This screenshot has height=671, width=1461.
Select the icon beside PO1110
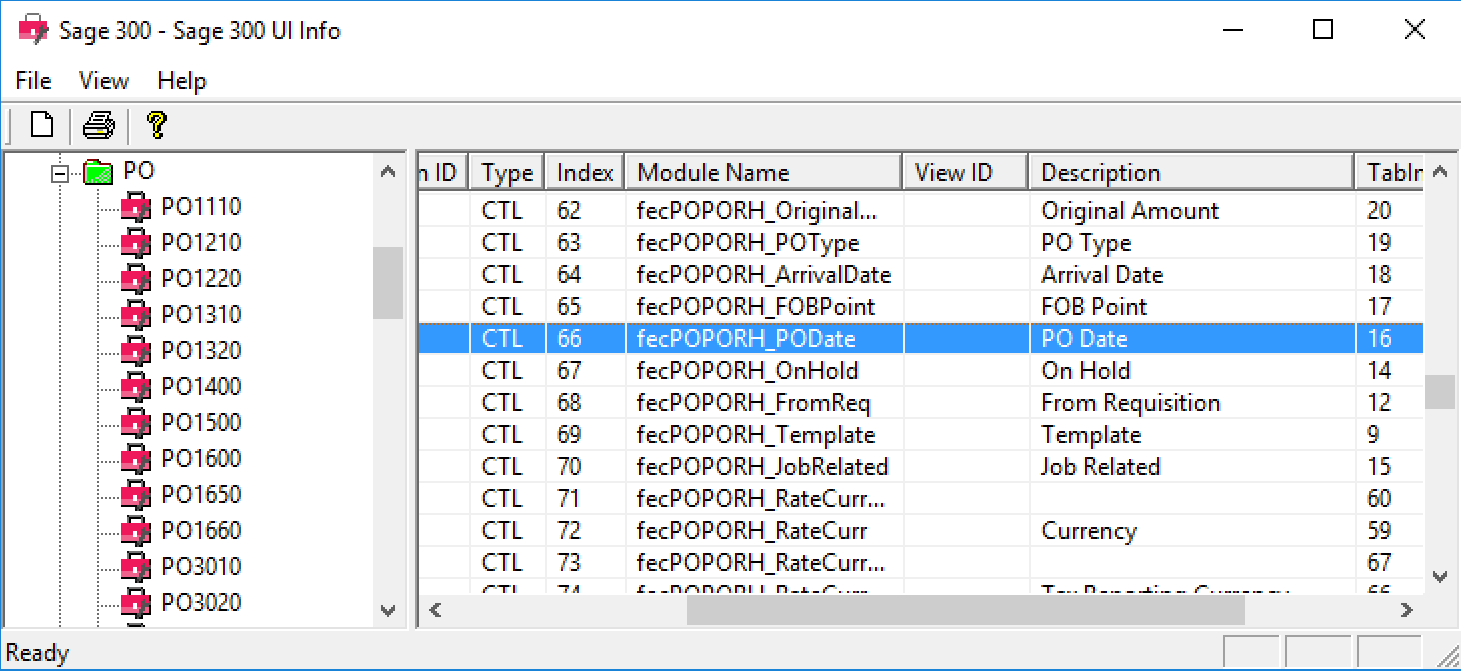pyautogui.click(x=134, y=208)
